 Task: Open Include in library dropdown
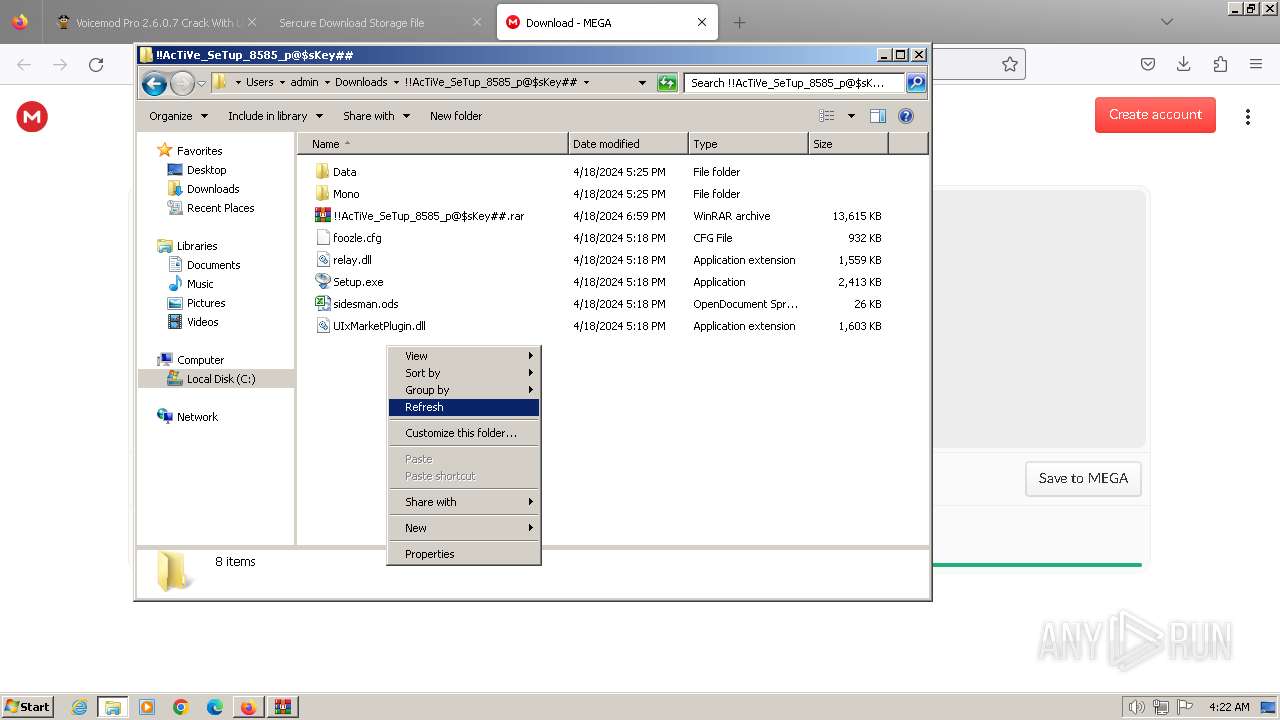point(275,116)
